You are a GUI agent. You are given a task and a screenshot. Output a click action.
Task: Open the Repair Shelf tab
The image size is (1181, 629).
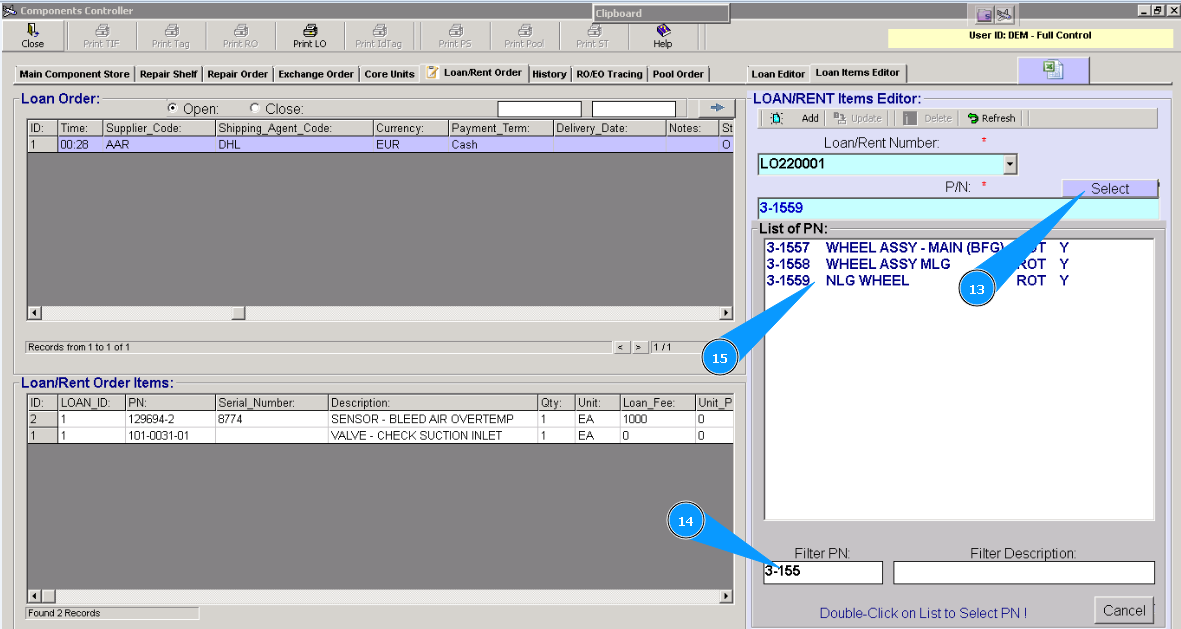tap(169, 74)
